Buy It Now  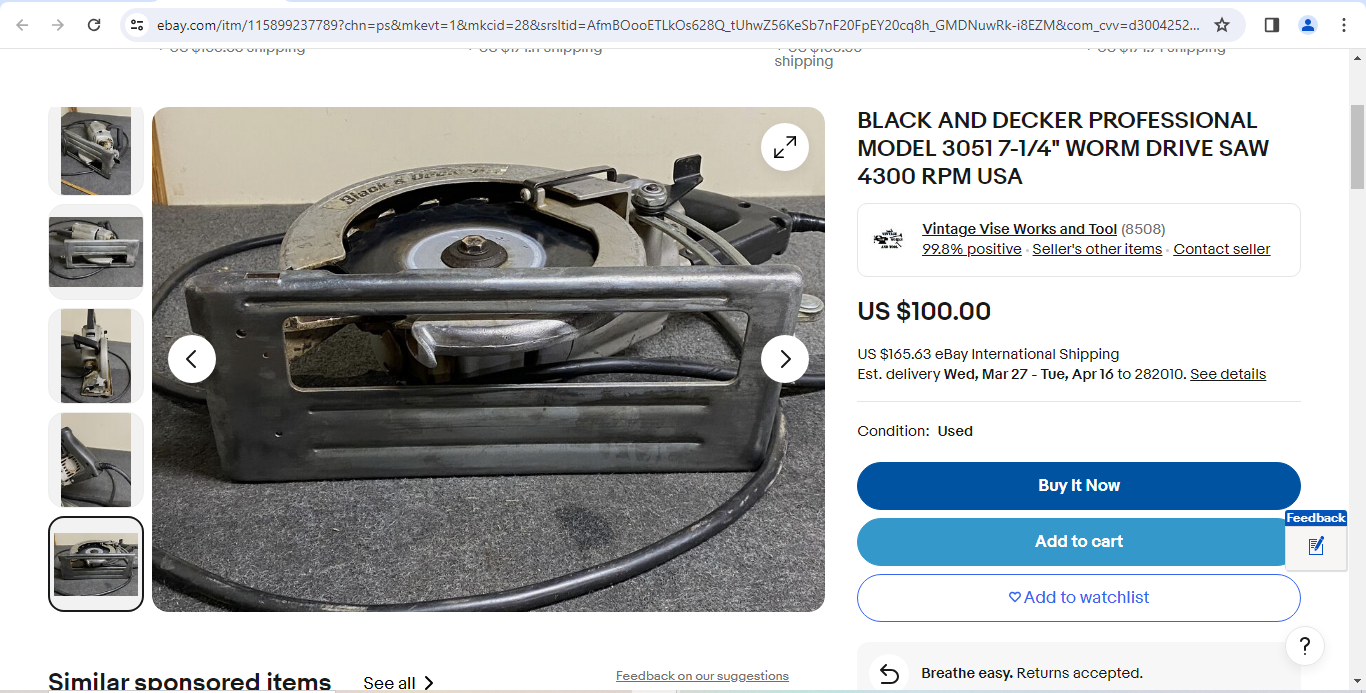1079,486
